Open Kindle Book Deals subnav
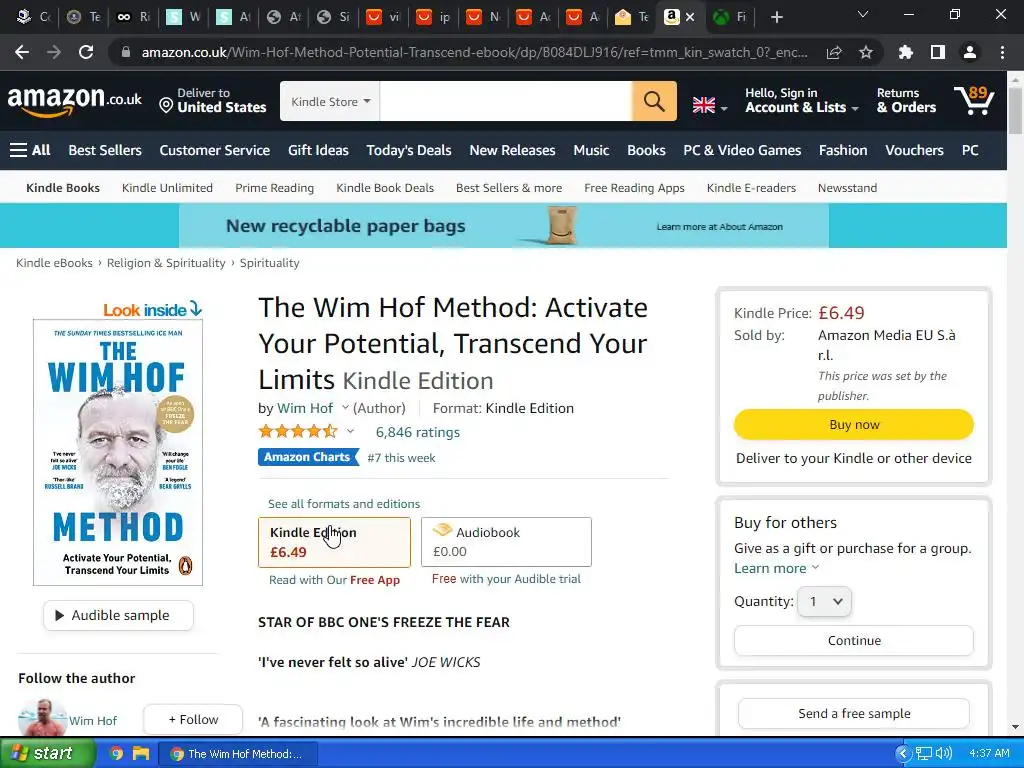1024x768 pixels. (385, 188)
